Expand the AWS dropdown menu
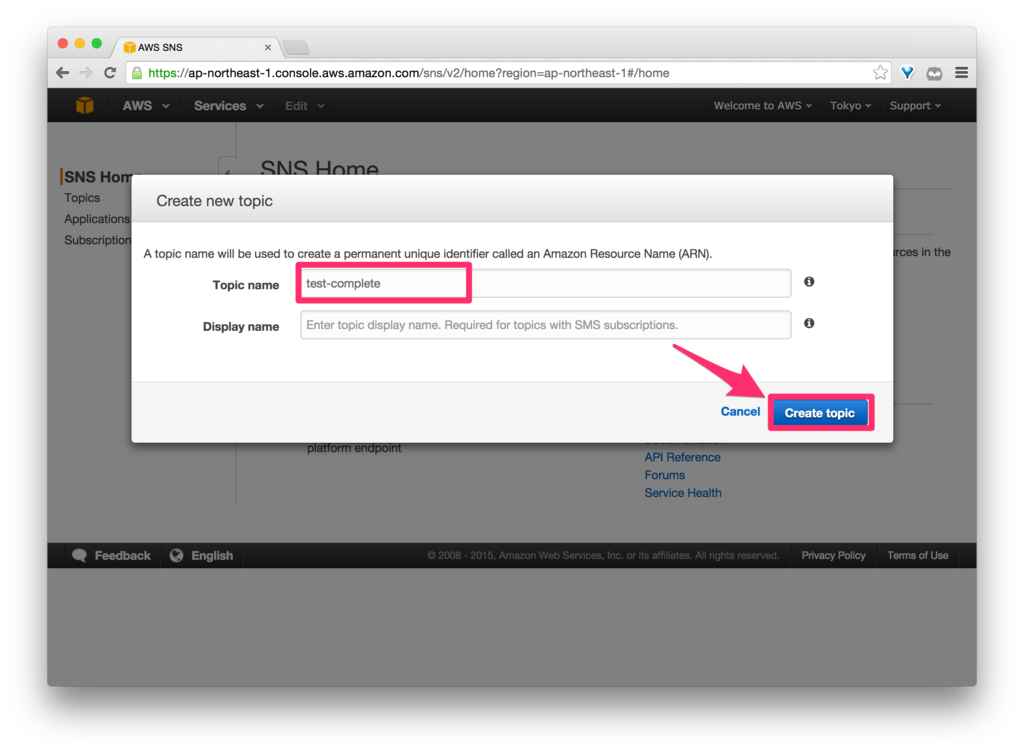The height and width of the screenshot is (754, 1024). coord(146,106)
